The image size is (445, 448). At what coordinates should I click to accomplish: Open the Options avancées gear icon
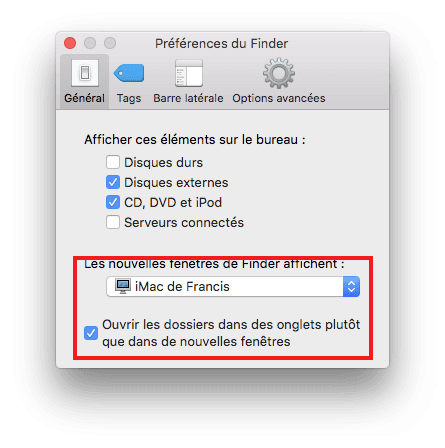click(279, 73)
